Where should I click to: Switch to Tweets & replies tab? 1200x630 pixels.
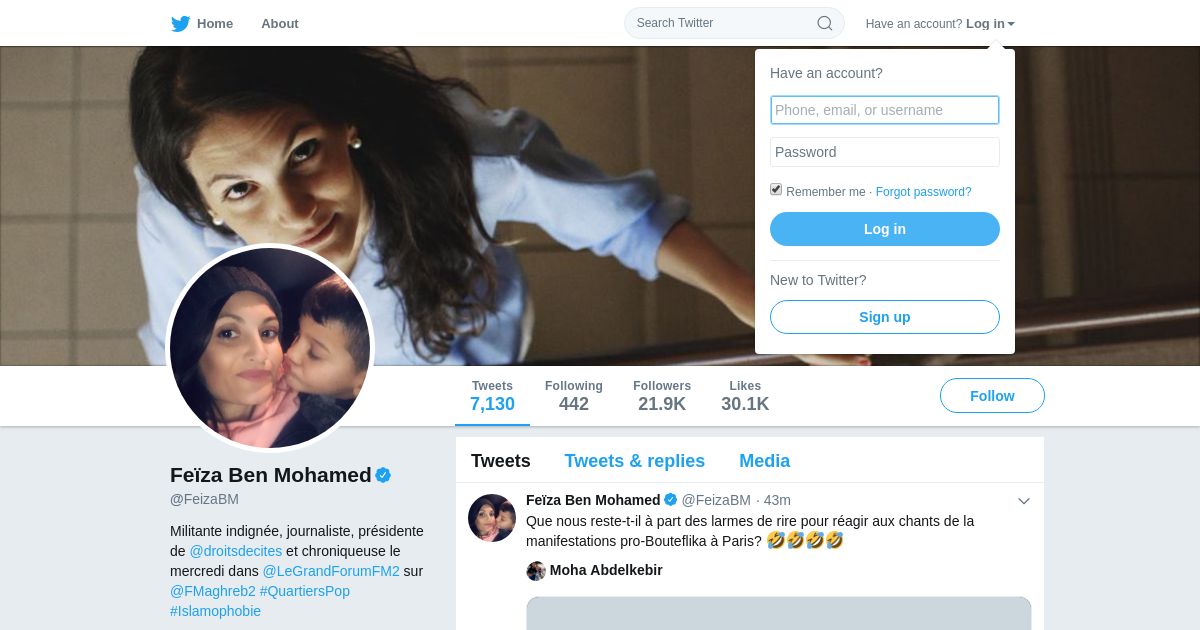coord(634,461)
